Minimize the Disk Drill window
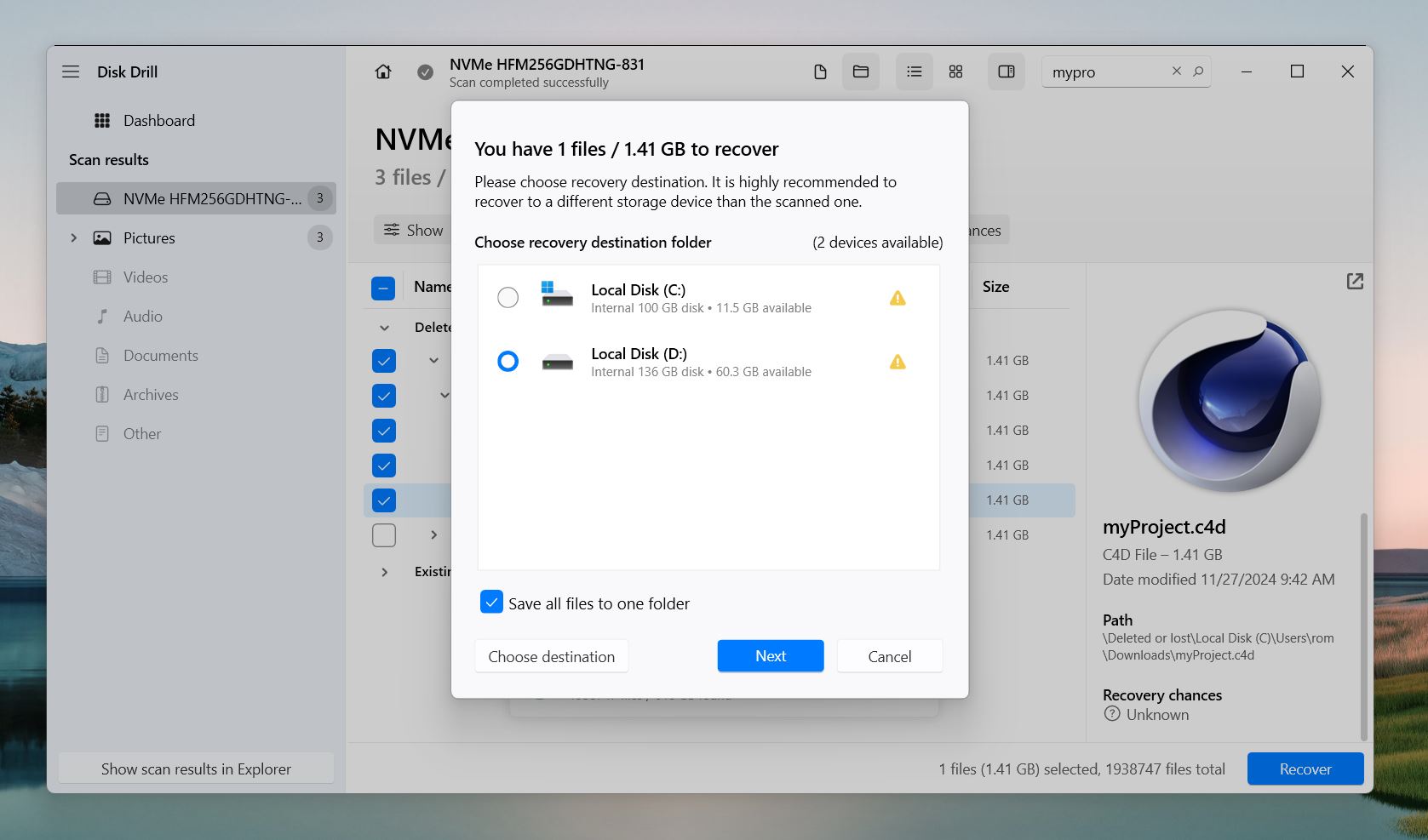The image size is (1428, 840). tap(1247, 72)
